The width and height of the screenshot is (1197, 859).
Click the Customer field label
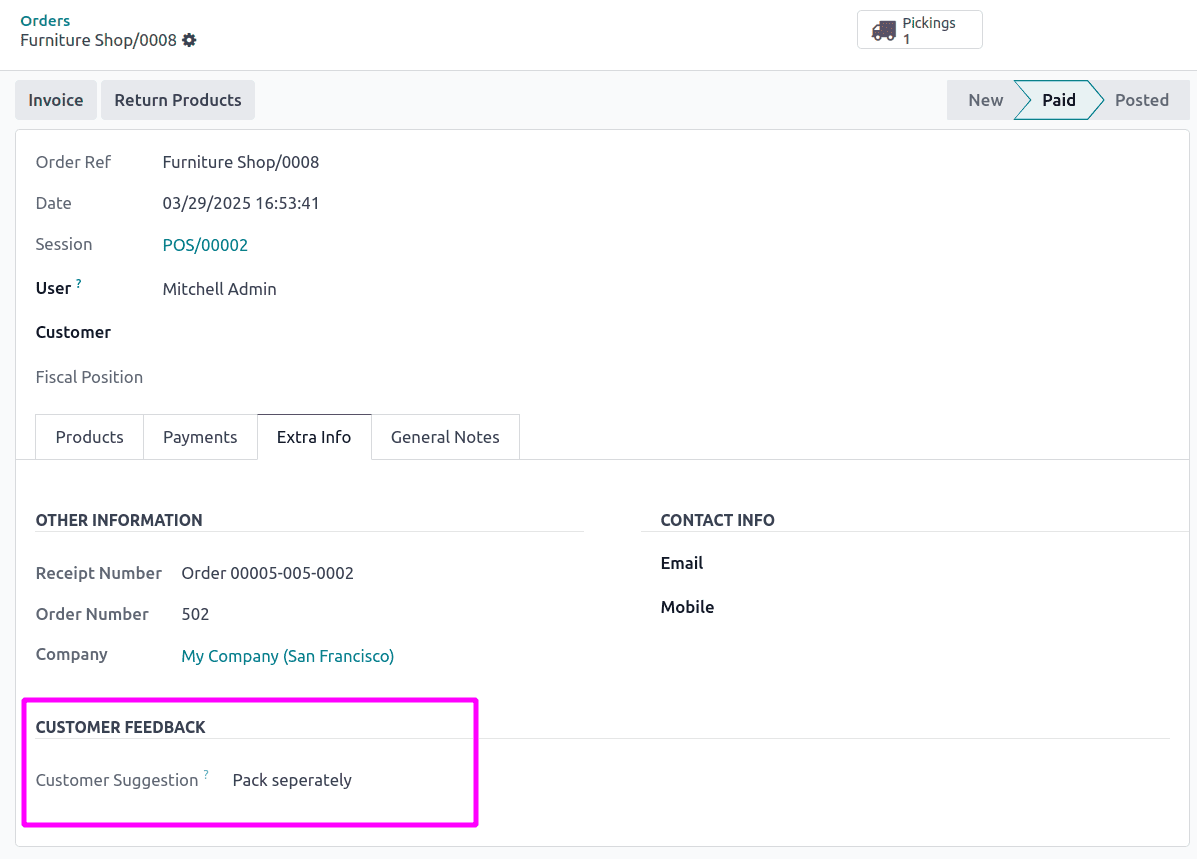[x=73, y=332]
